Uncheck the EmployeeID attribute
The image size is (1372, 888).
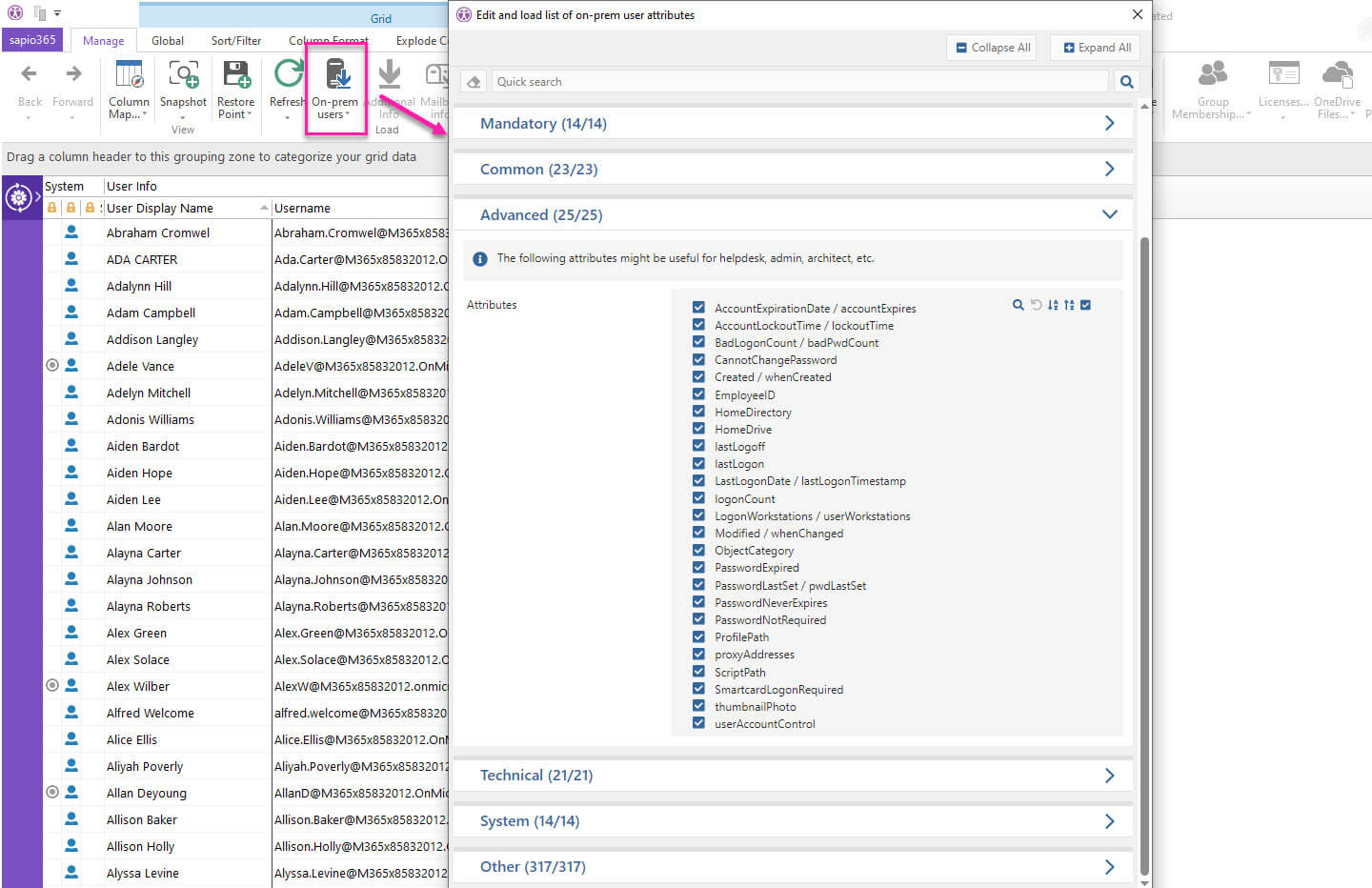coord(698,394)
